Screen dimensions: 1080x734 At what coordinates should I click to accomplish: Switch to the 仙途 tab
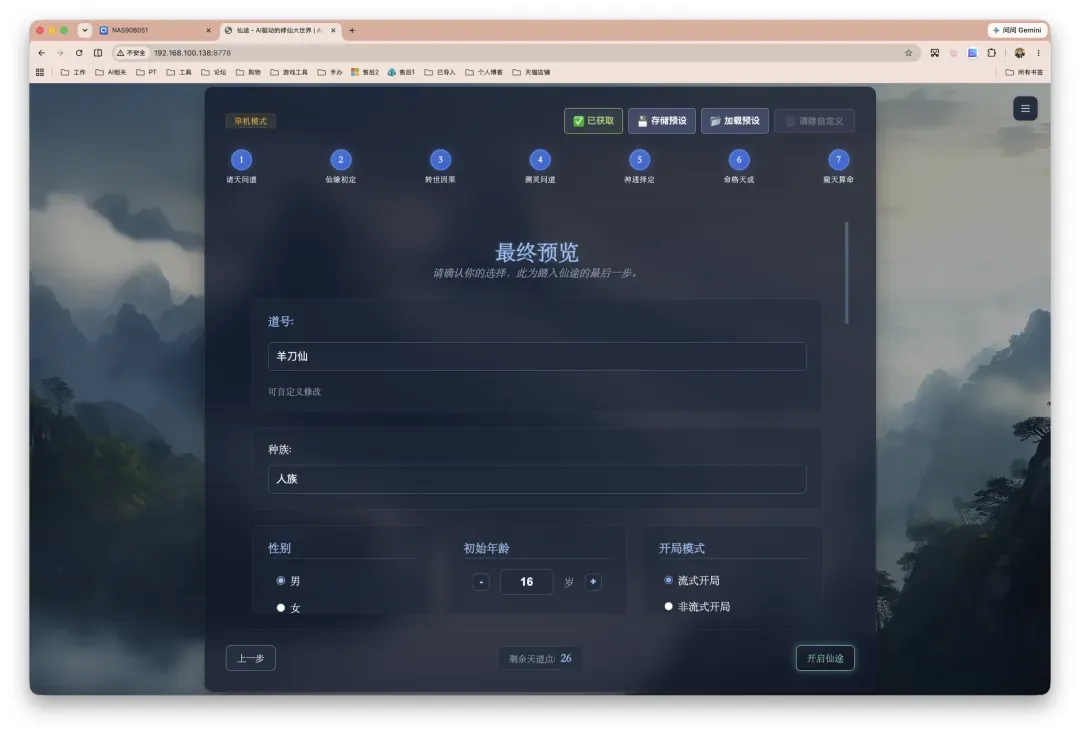280,30
